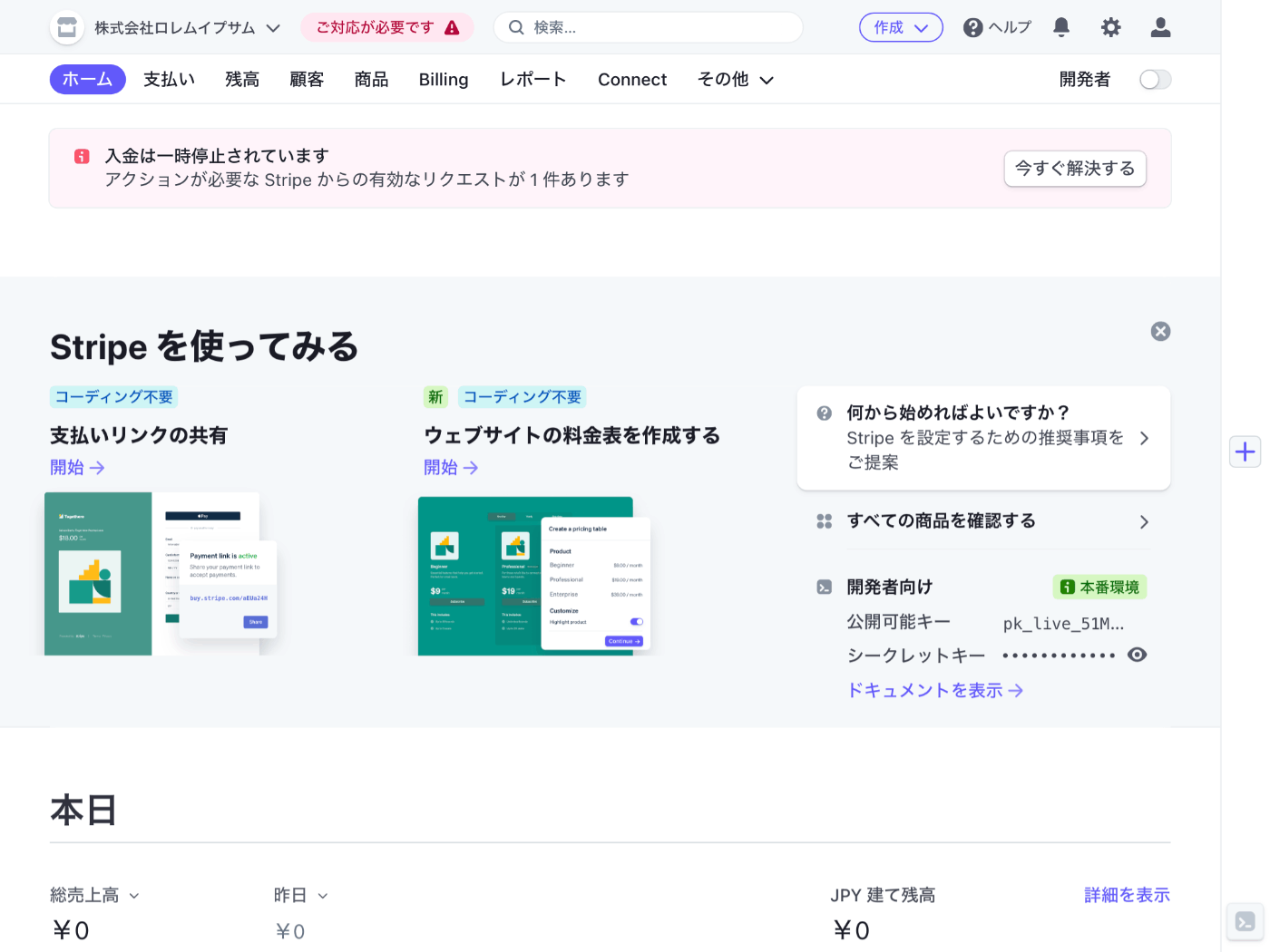Toggle the 開発者 mode switch

[x=1155, y=79]
